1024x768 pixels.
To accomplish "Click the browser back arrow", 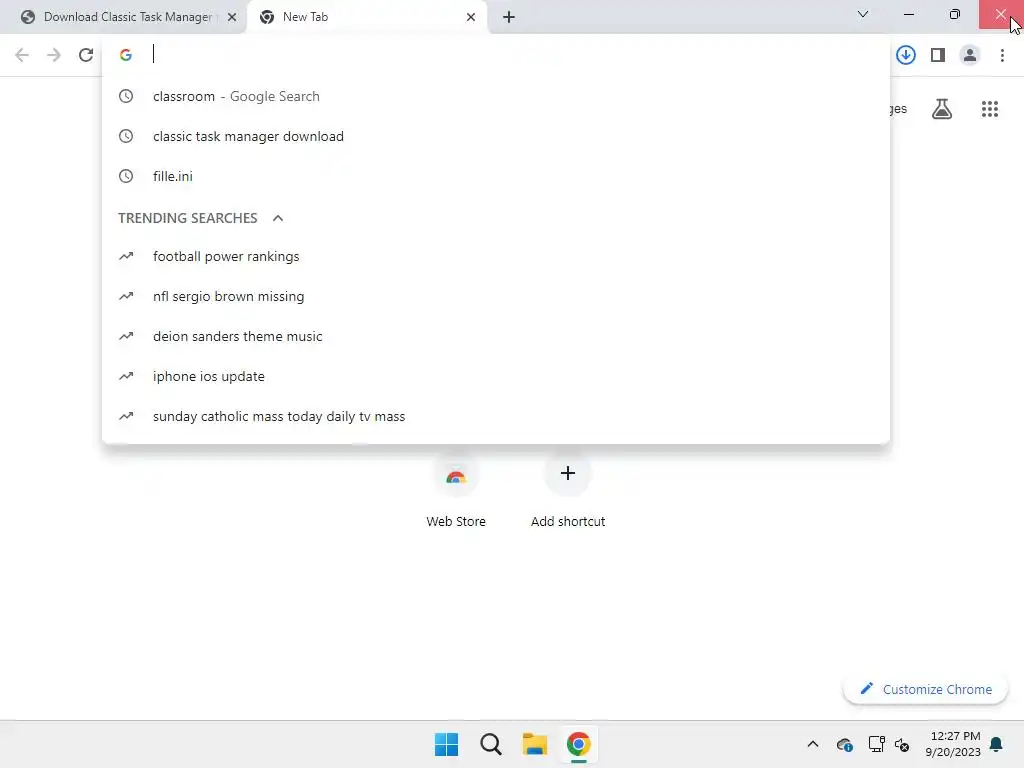I will point(22,55).
